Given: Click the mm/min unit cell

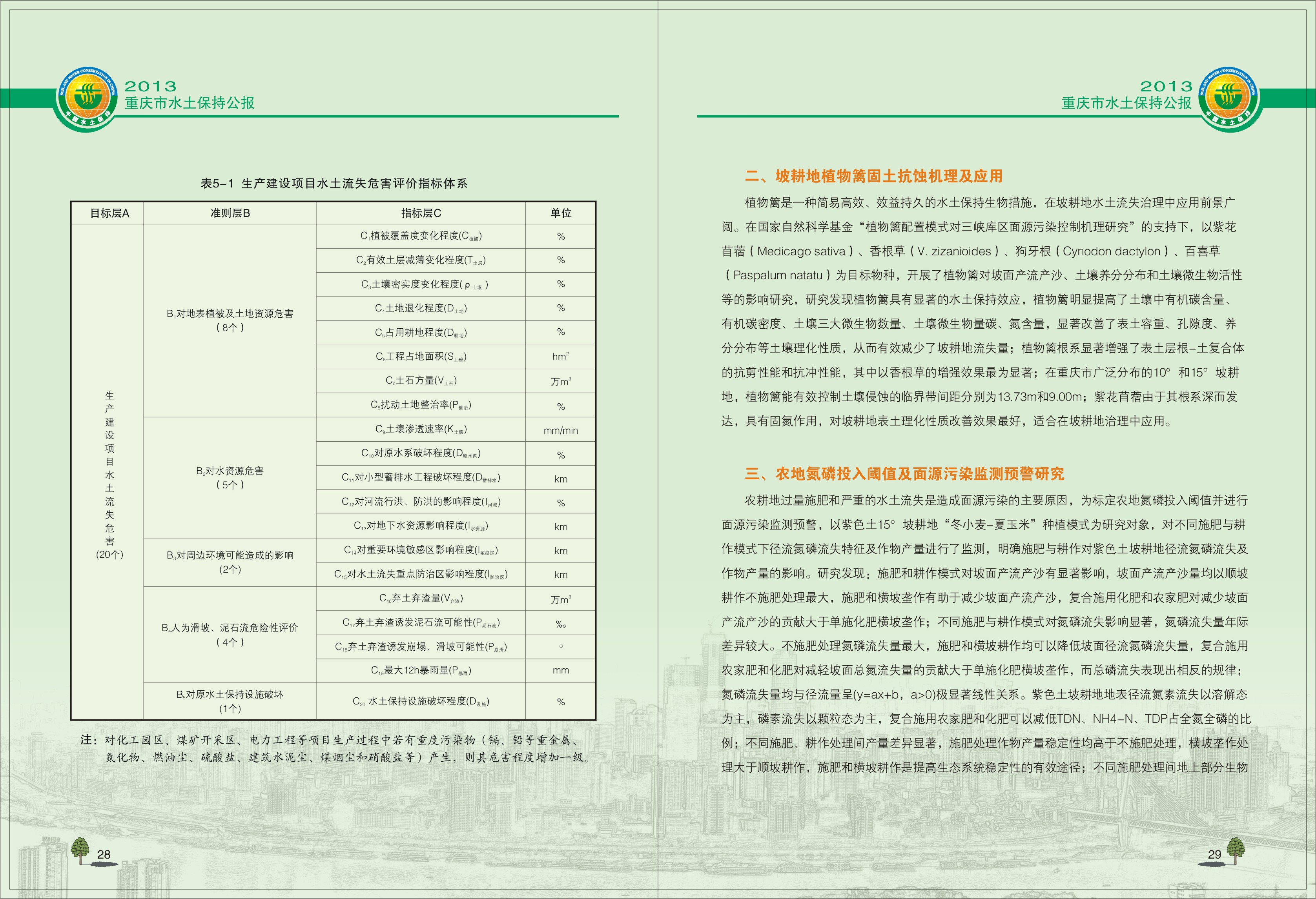Looking at the screenshot, I should [x=561, y=430].
